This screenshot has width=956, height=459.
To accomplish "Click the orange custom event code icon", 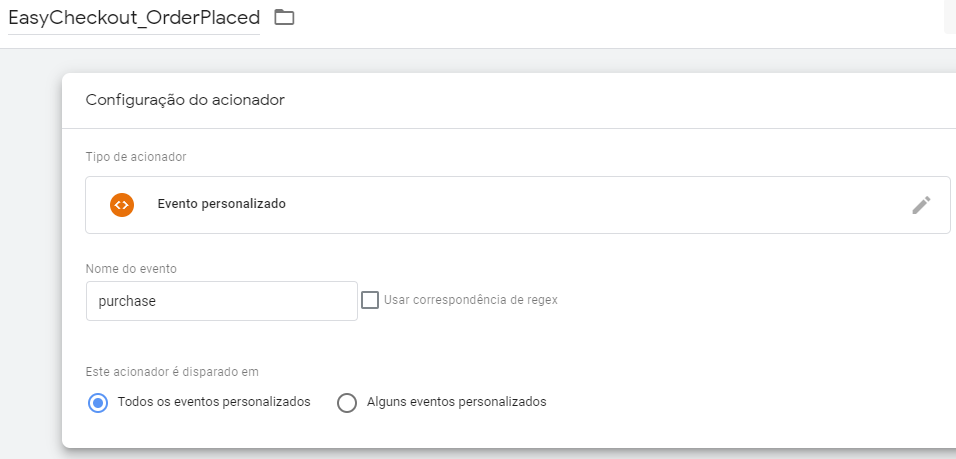I will point(122,205).
